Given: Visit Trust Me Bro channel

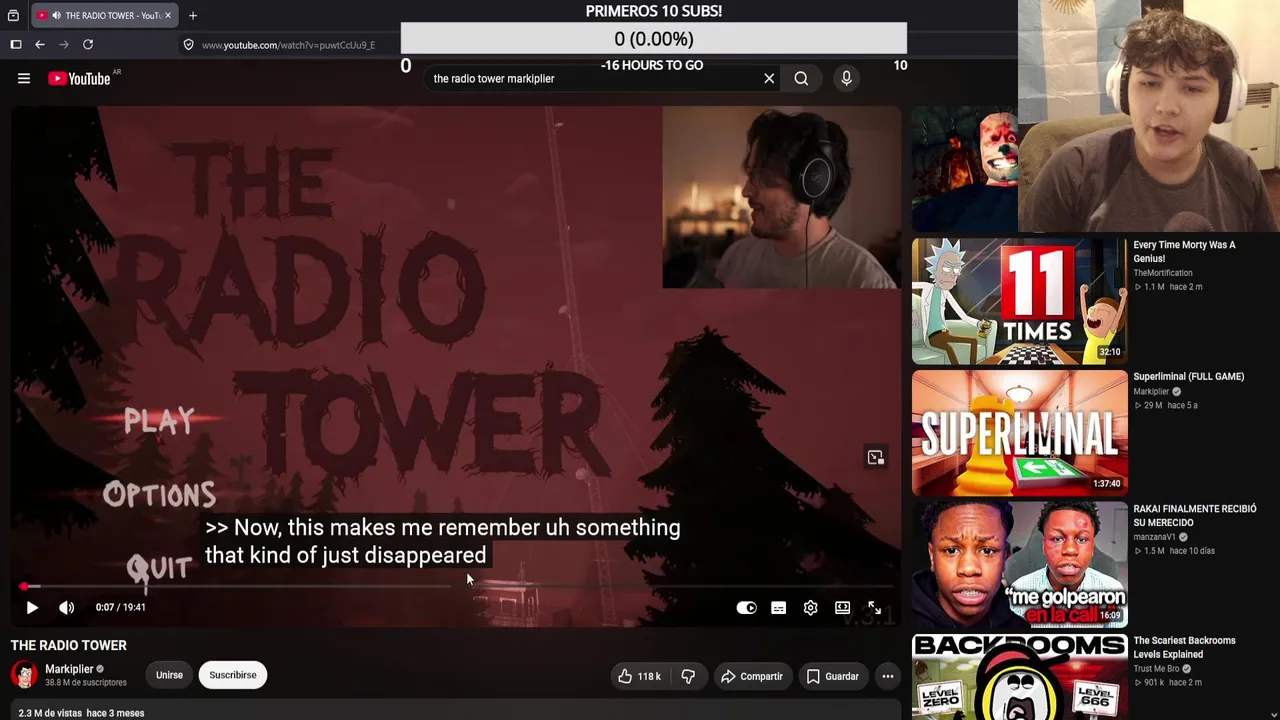Looking at the screenshot, I should coord(1156,669).
